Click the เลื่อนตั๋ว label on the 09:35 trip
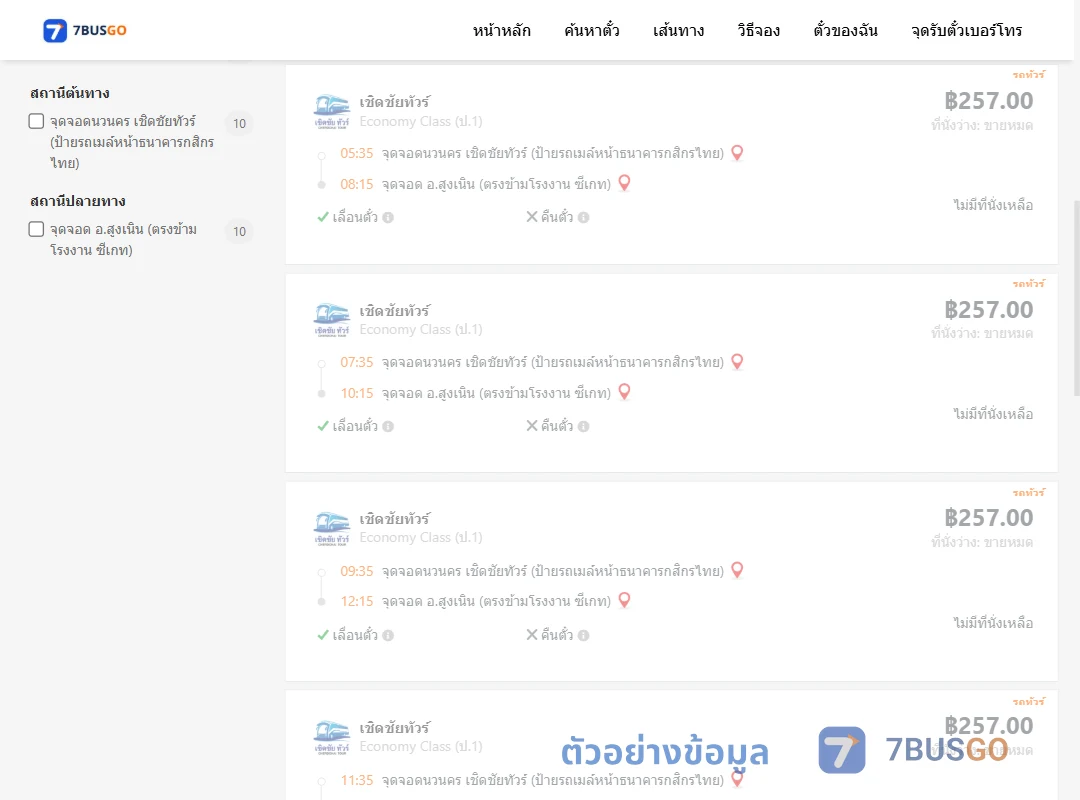The width and height of the screenshot is (1080, 800). (x=355, y=635)
